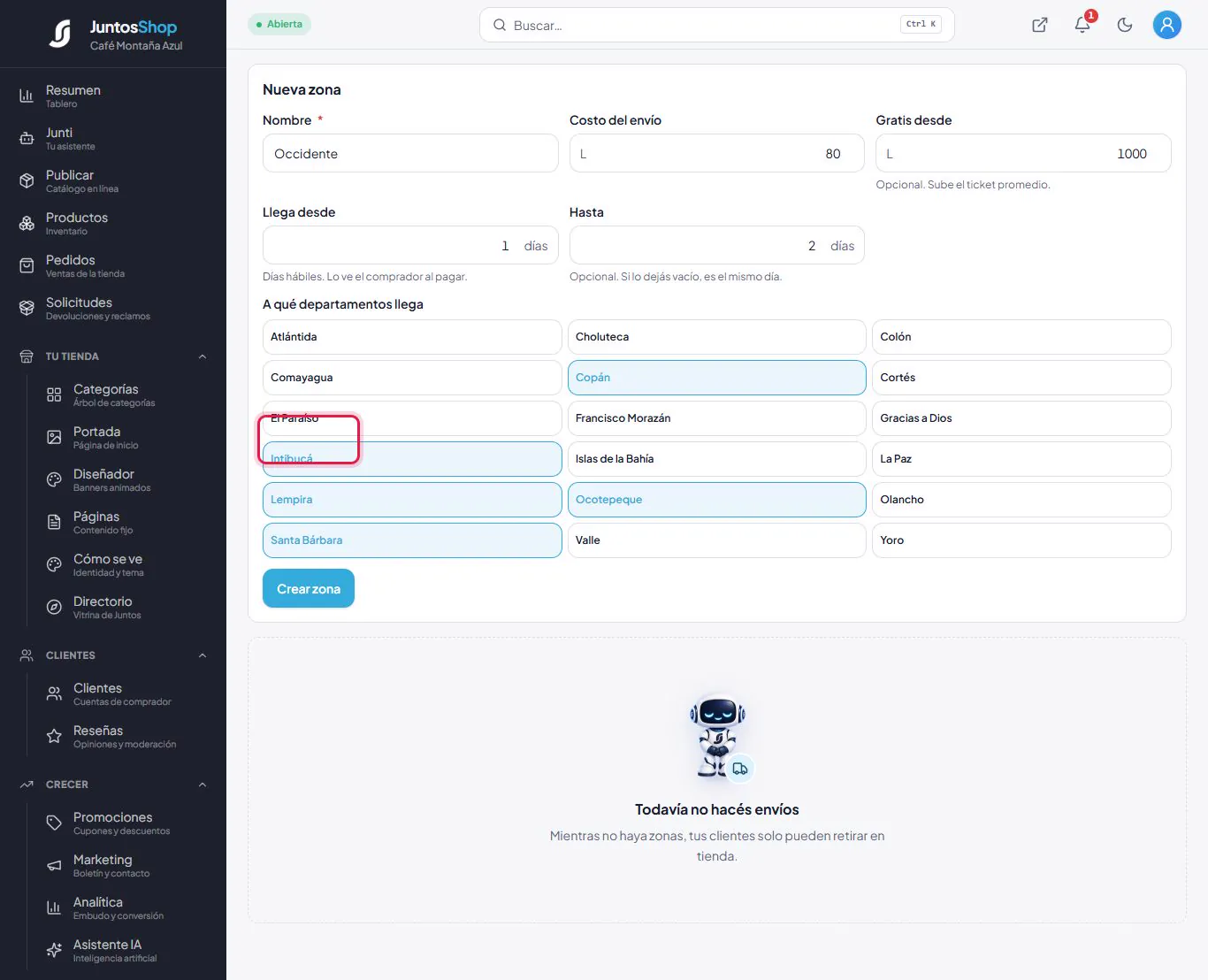Click the Reseñas star icon
Image resolution: width=1208 pixels, height=980 pixels.
[x=54, y=736]
